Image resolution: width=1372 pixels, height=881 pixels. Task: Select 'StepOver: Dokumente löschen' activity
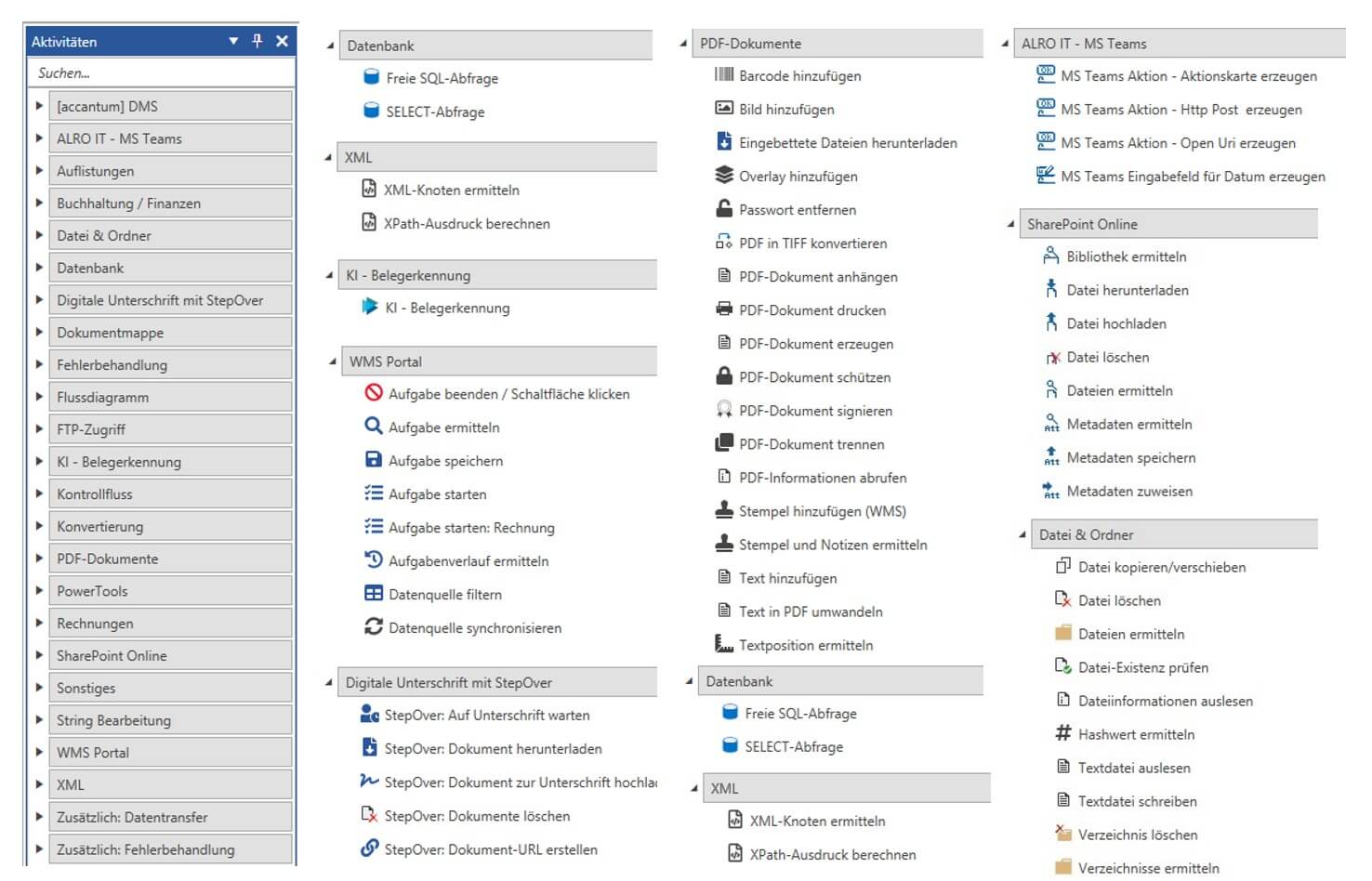(477, 815)
